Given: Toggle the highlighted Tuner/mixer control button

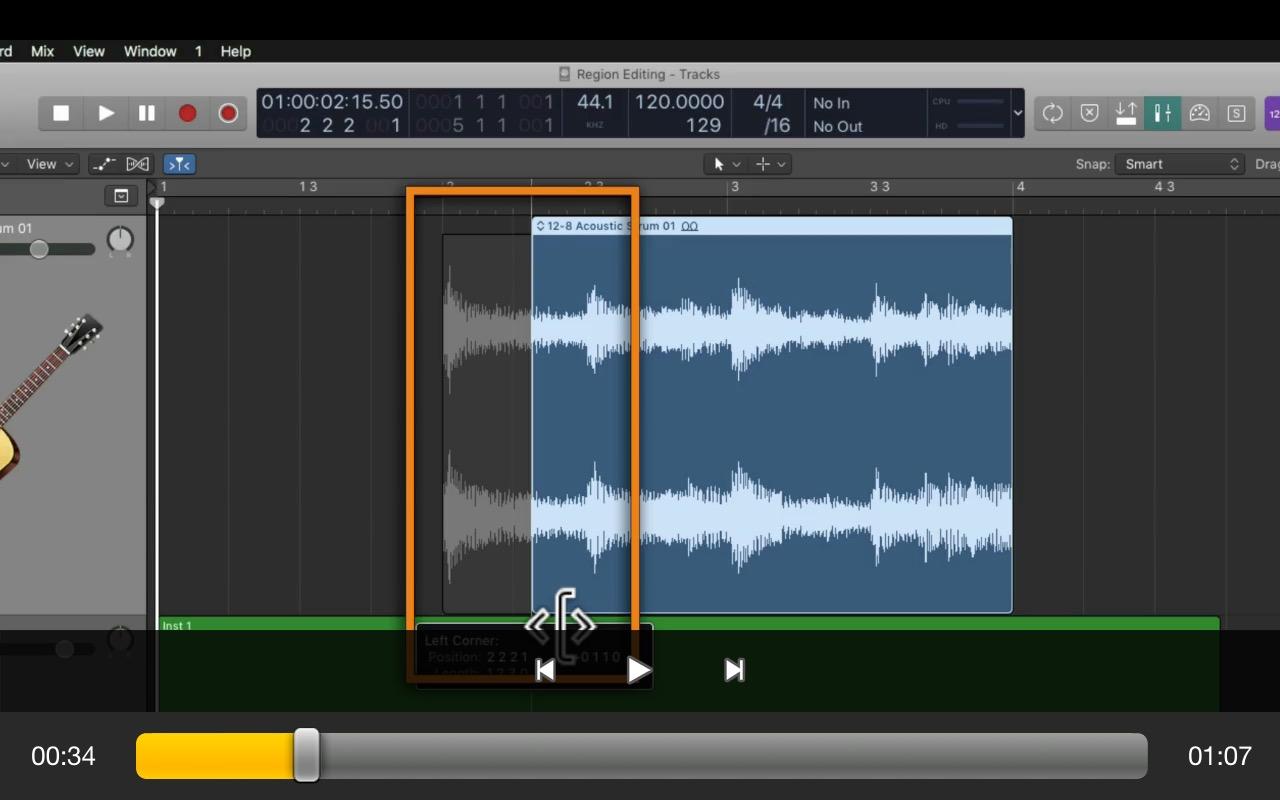Looking at the screenshot, I should click(x=1163, y=113).
